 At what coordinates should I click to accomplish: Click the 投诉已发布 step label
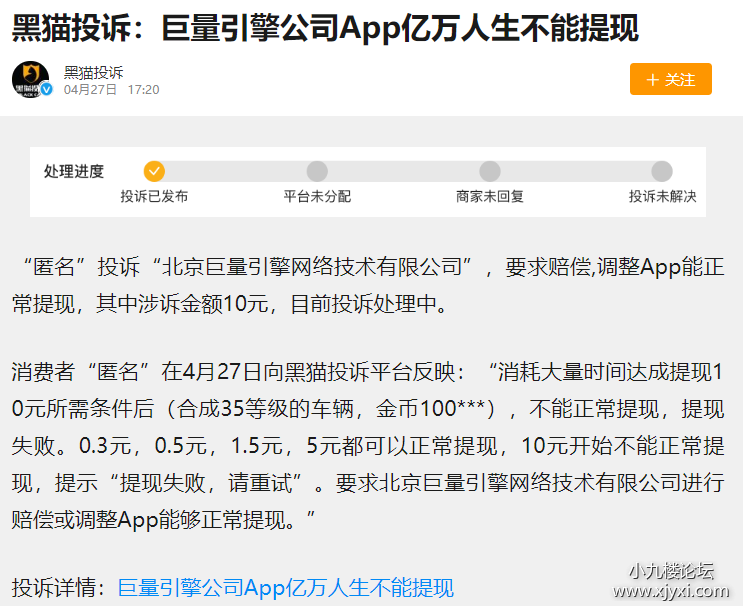point(154,196)
